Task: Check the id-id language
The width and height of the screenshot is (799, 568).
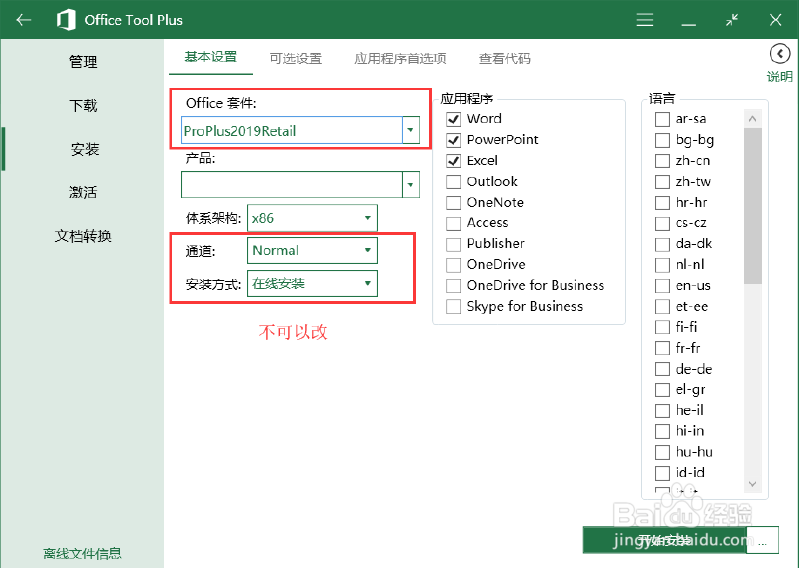Action: coord(662,473)
